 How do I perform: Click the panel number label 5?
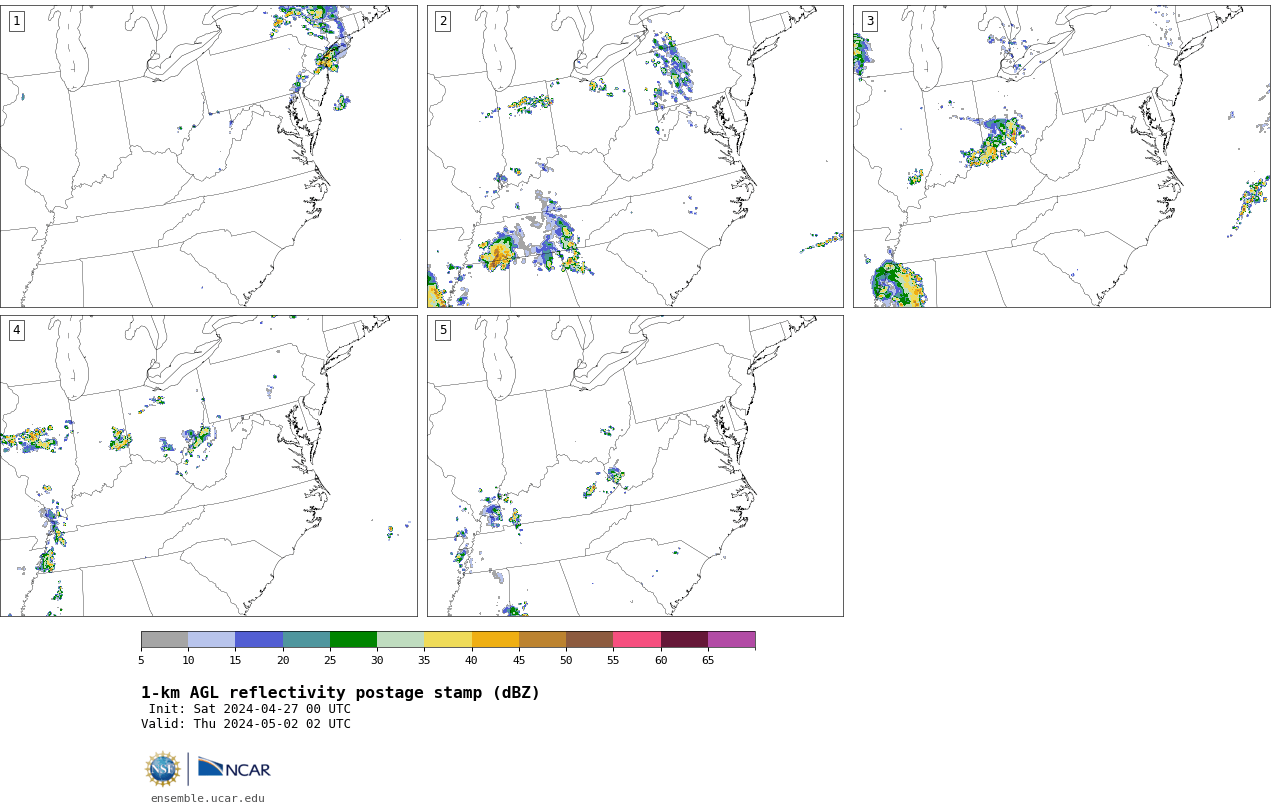(443, 330)
